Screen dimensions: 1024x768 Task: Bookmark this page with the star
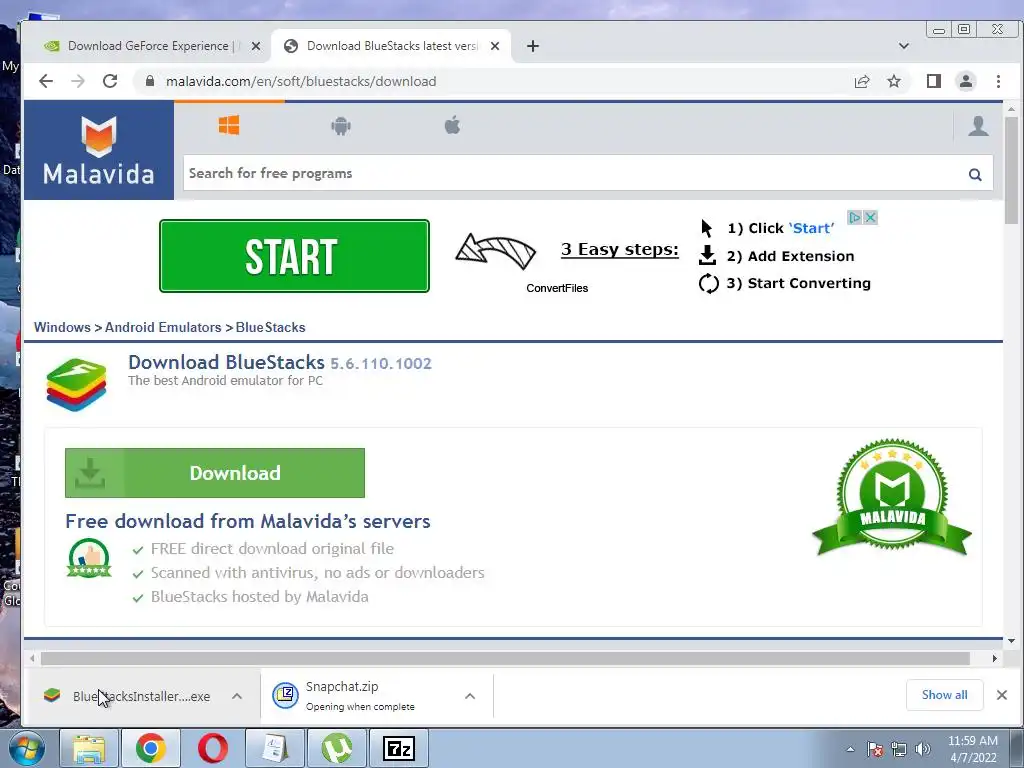click(x=894, y=81)
